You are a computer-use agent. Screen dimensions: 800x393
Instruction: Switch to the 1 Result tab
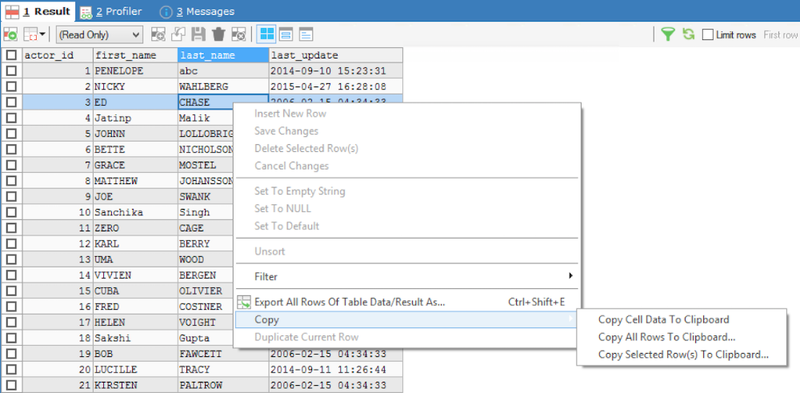point(38,11)
